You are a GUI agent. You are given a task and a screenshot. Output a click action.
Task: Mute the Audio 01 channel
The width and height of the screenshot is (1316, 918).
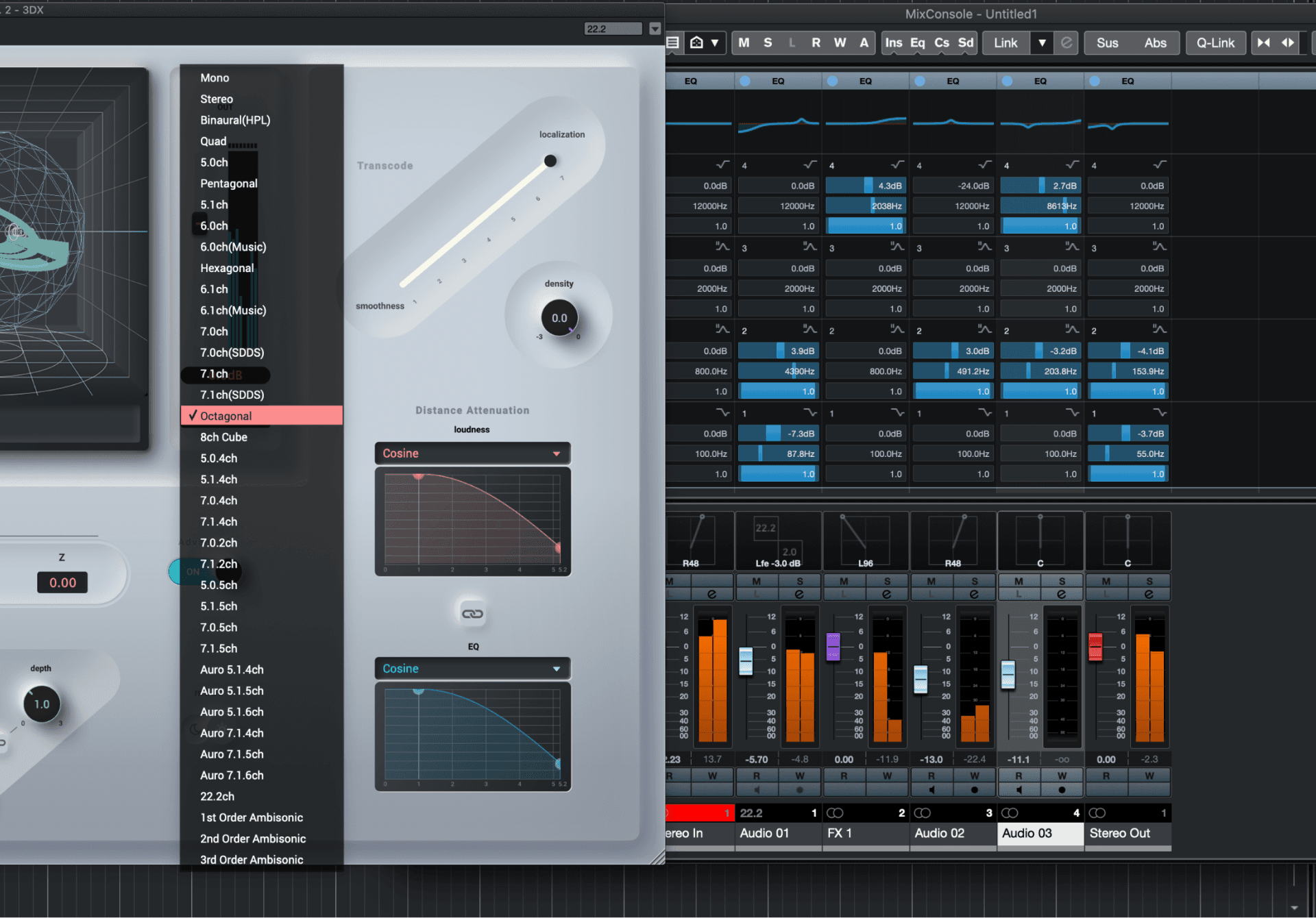pyautogui.click(x=757, y=582)
